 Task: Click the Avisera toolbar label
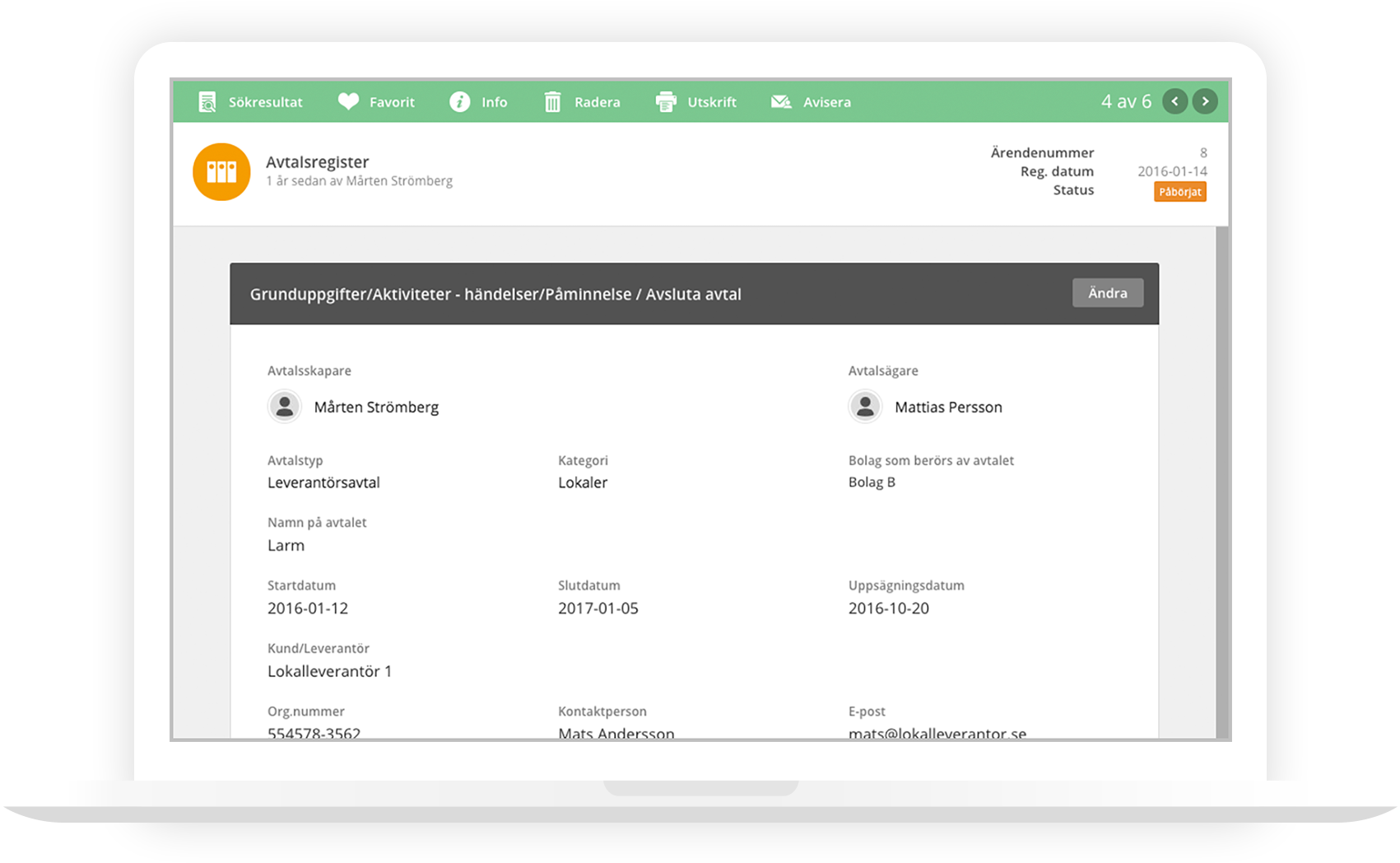(x=826, y=102)
